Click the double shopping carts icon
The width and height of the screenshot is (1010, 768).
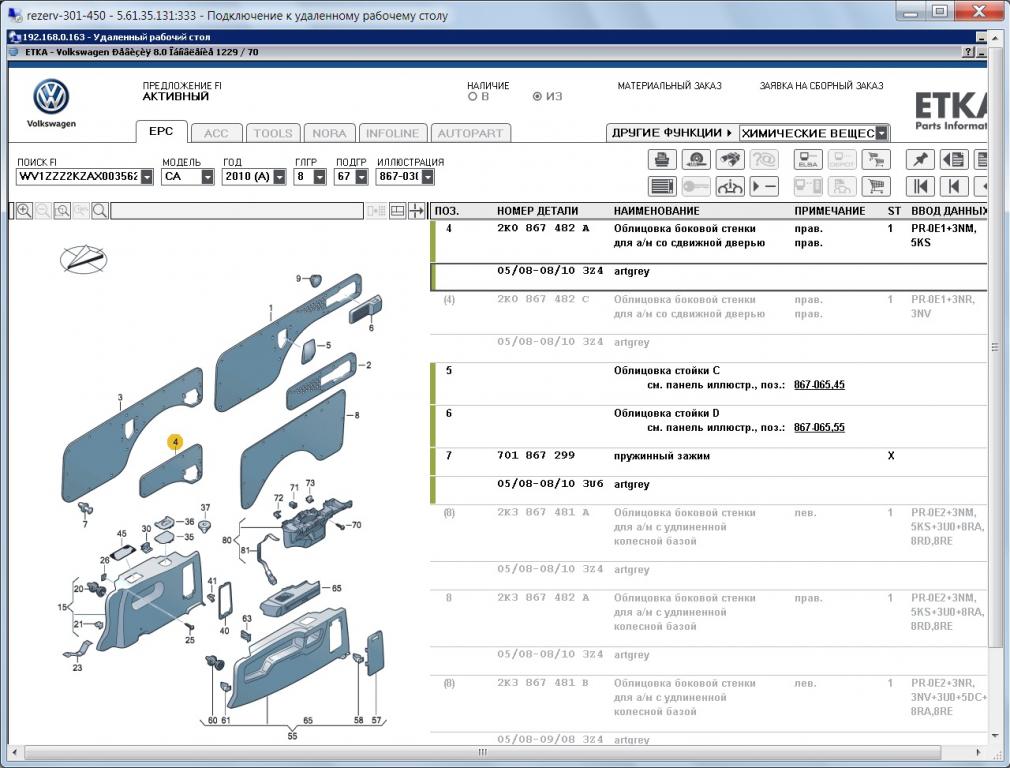[876, 159]
